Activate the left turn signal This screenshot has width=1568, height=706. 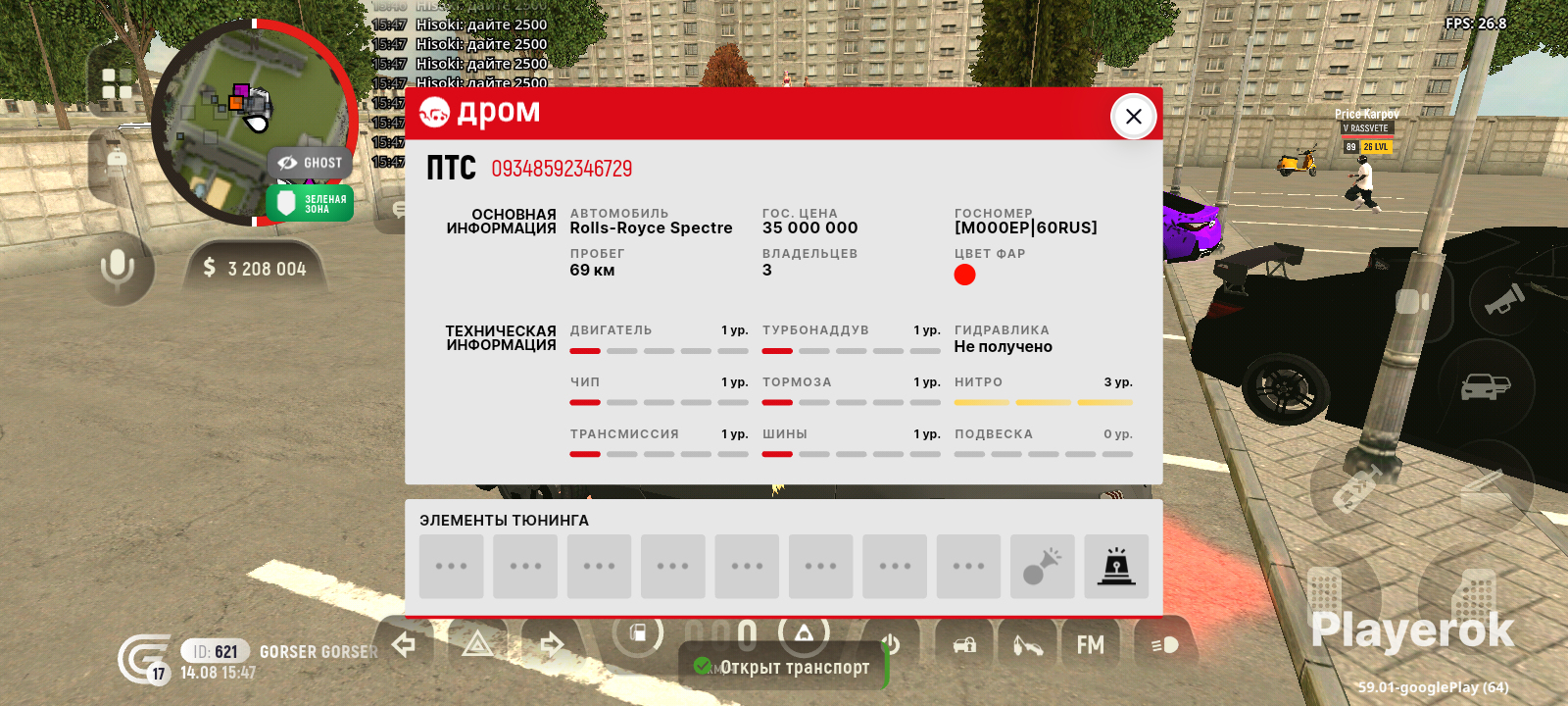(404, 644)
